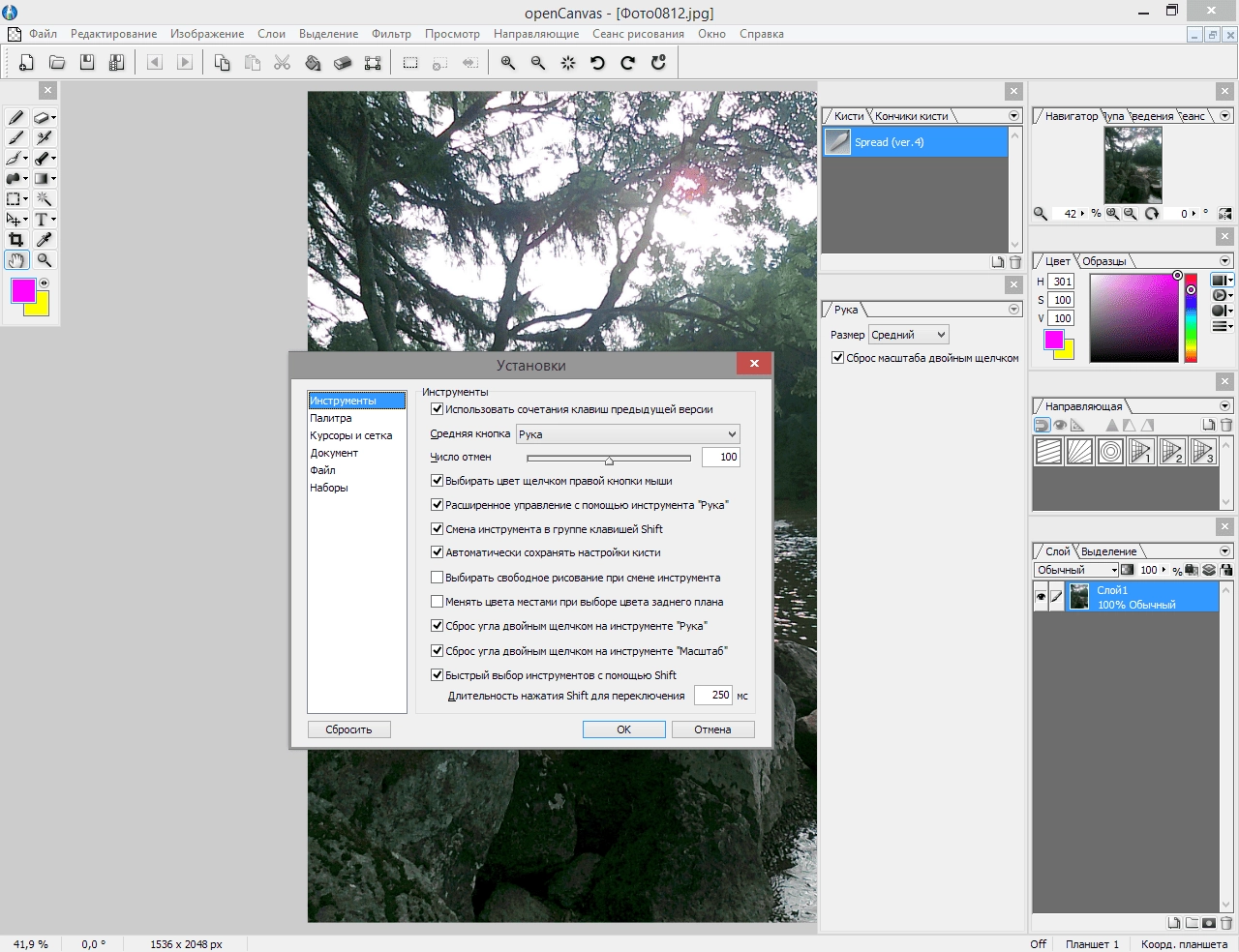The height and width of the screenshot is (952, 1239).
Task: Select the Magic Wand tool
Action: tap(44, 198)
